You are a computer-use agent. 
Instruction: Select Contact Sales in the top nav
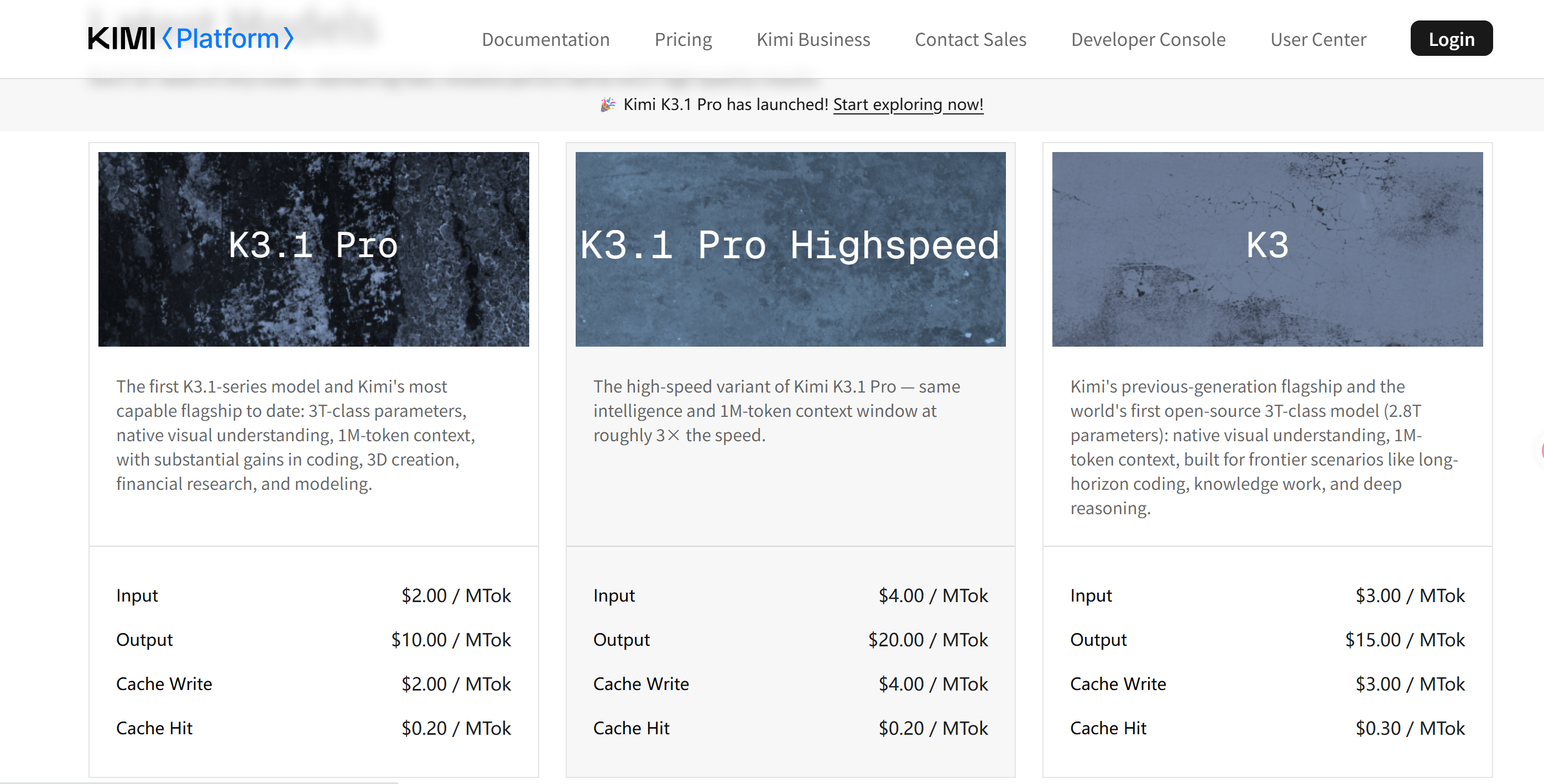971,39
